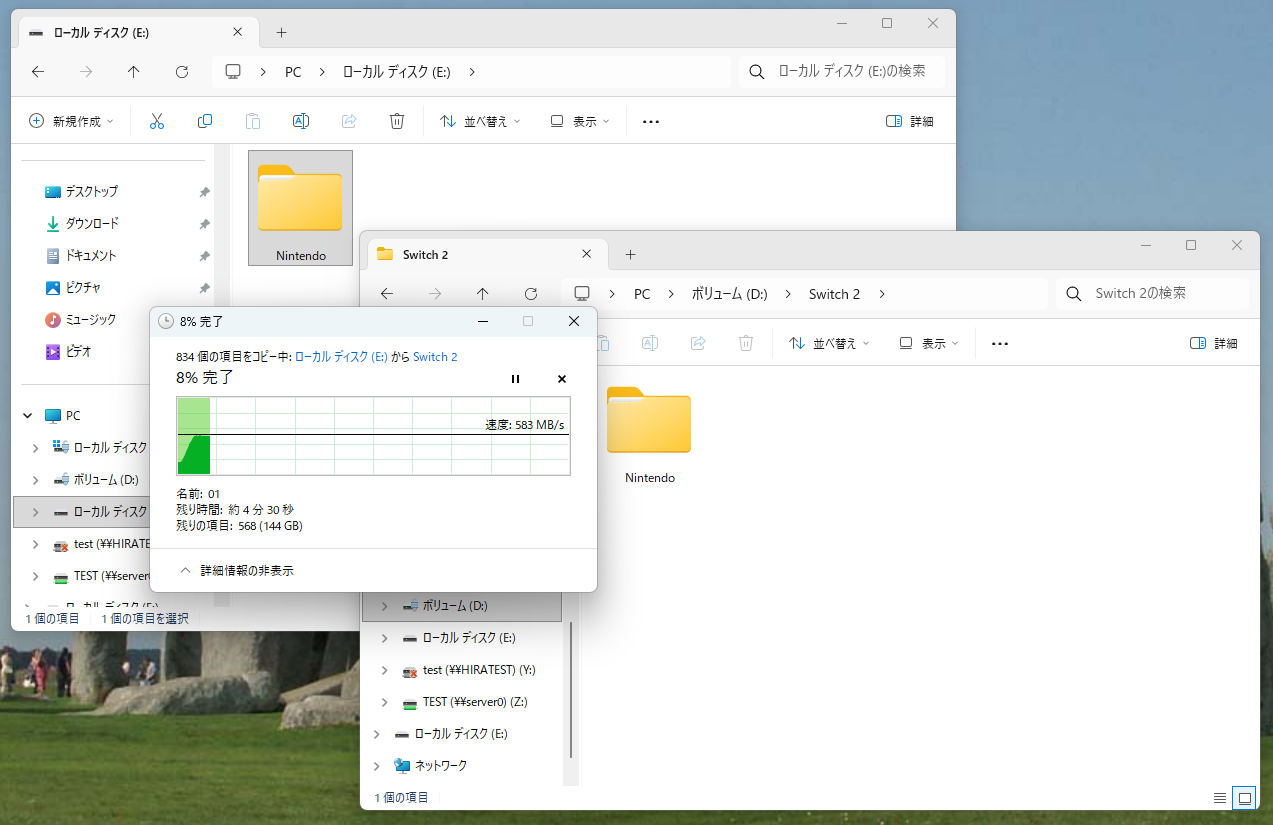Switch to large icons view in Switch 2 window

(x=1244, y=797)
